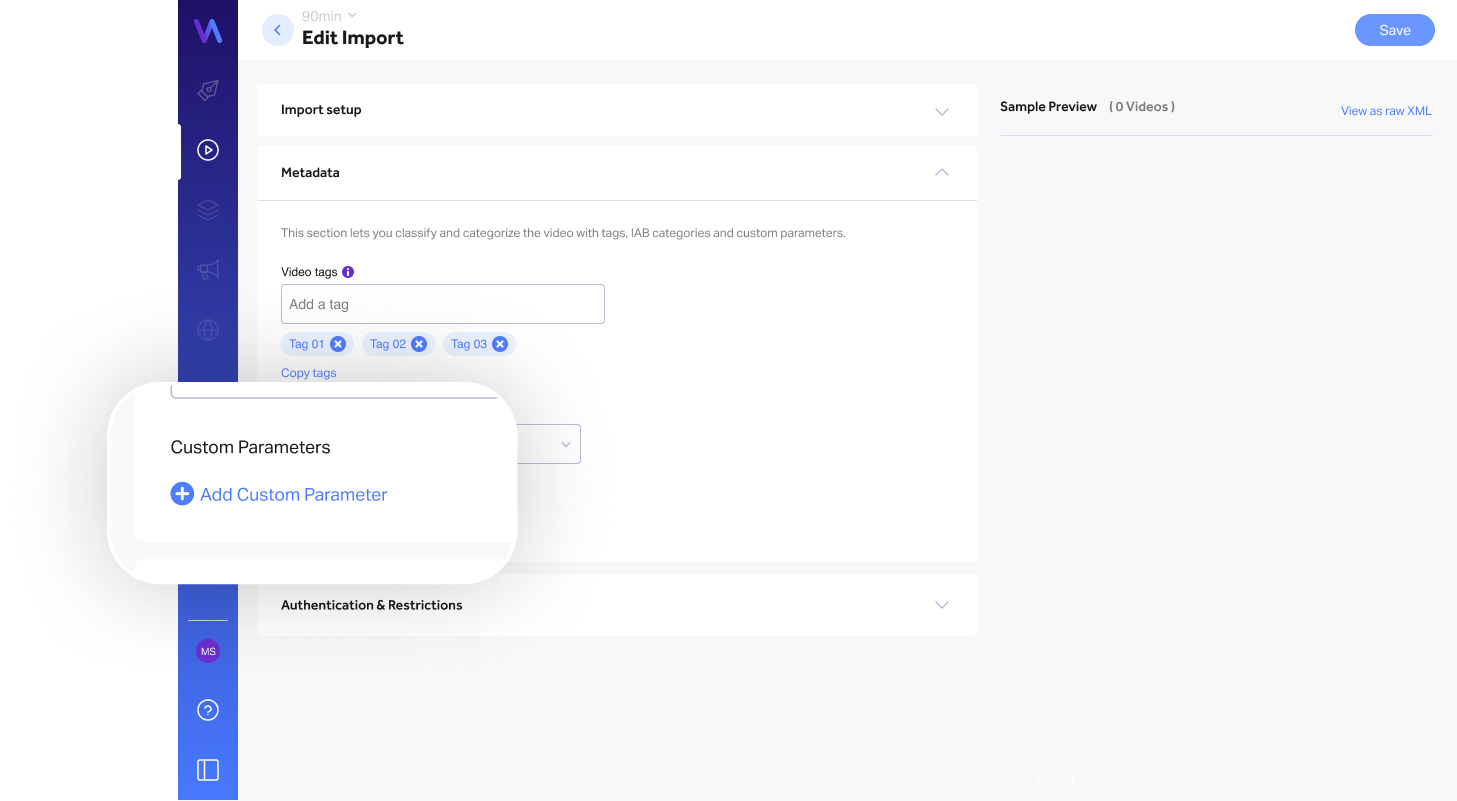1457x801 pixels.
Task: Click the Edit Import title
Action: click(353, 38)
